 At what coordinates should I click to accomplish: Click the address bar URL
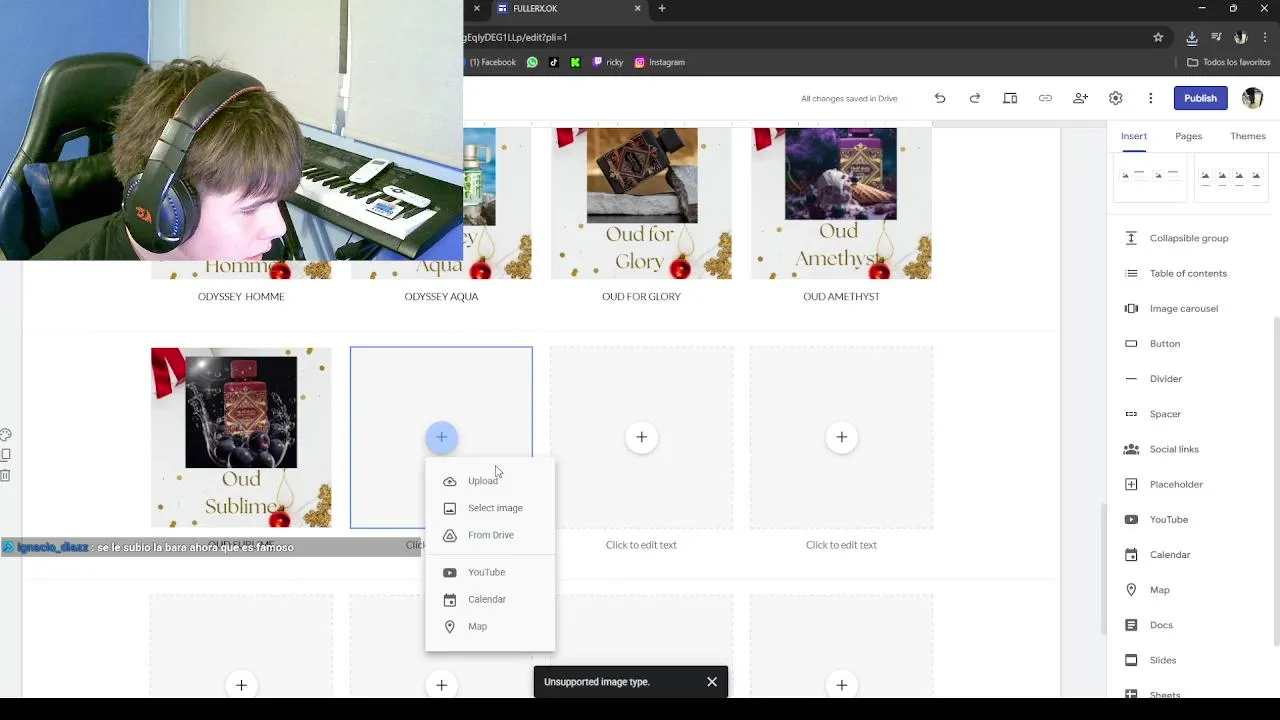click(516, 37)
